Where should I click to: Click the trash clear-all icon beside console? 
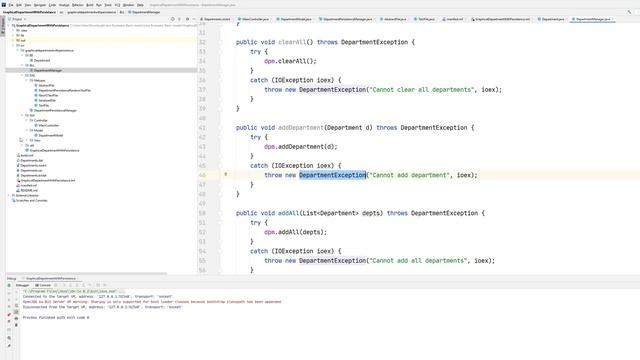(x=16, y=325)
